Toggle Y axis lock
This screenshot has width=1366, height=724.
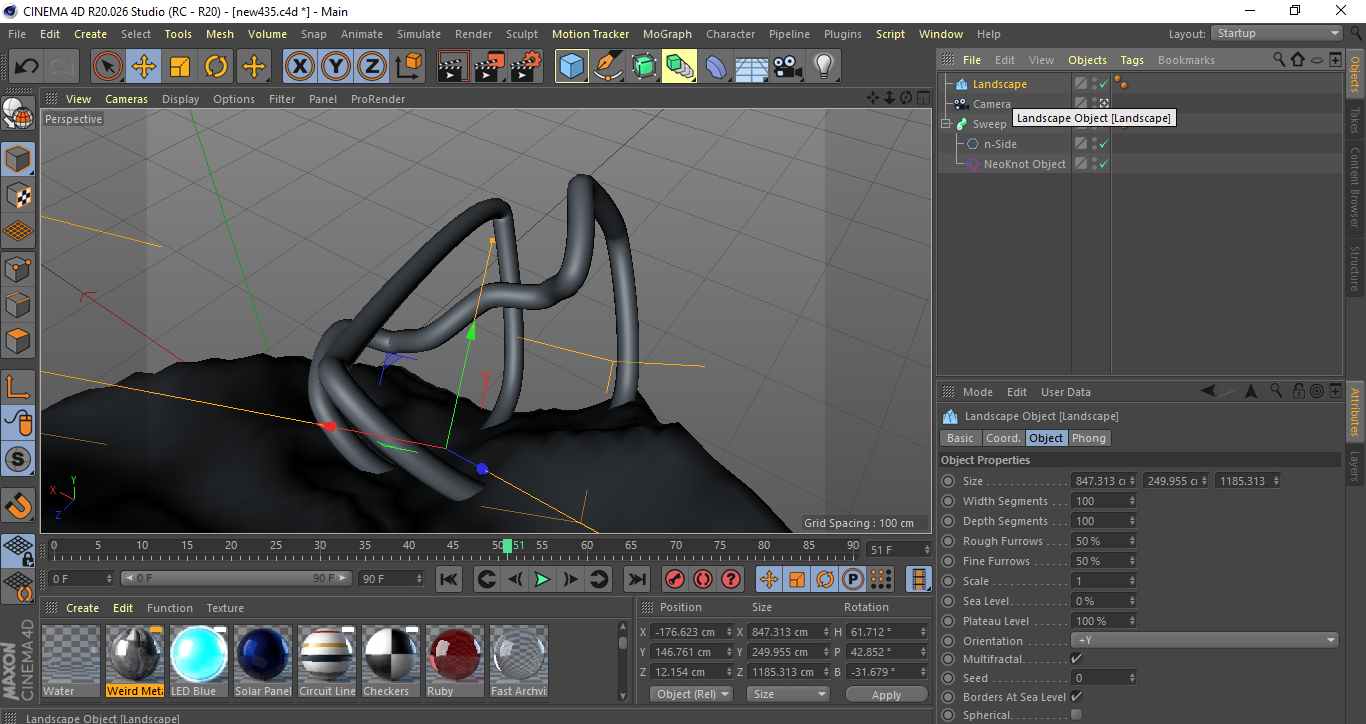[335, 67]
